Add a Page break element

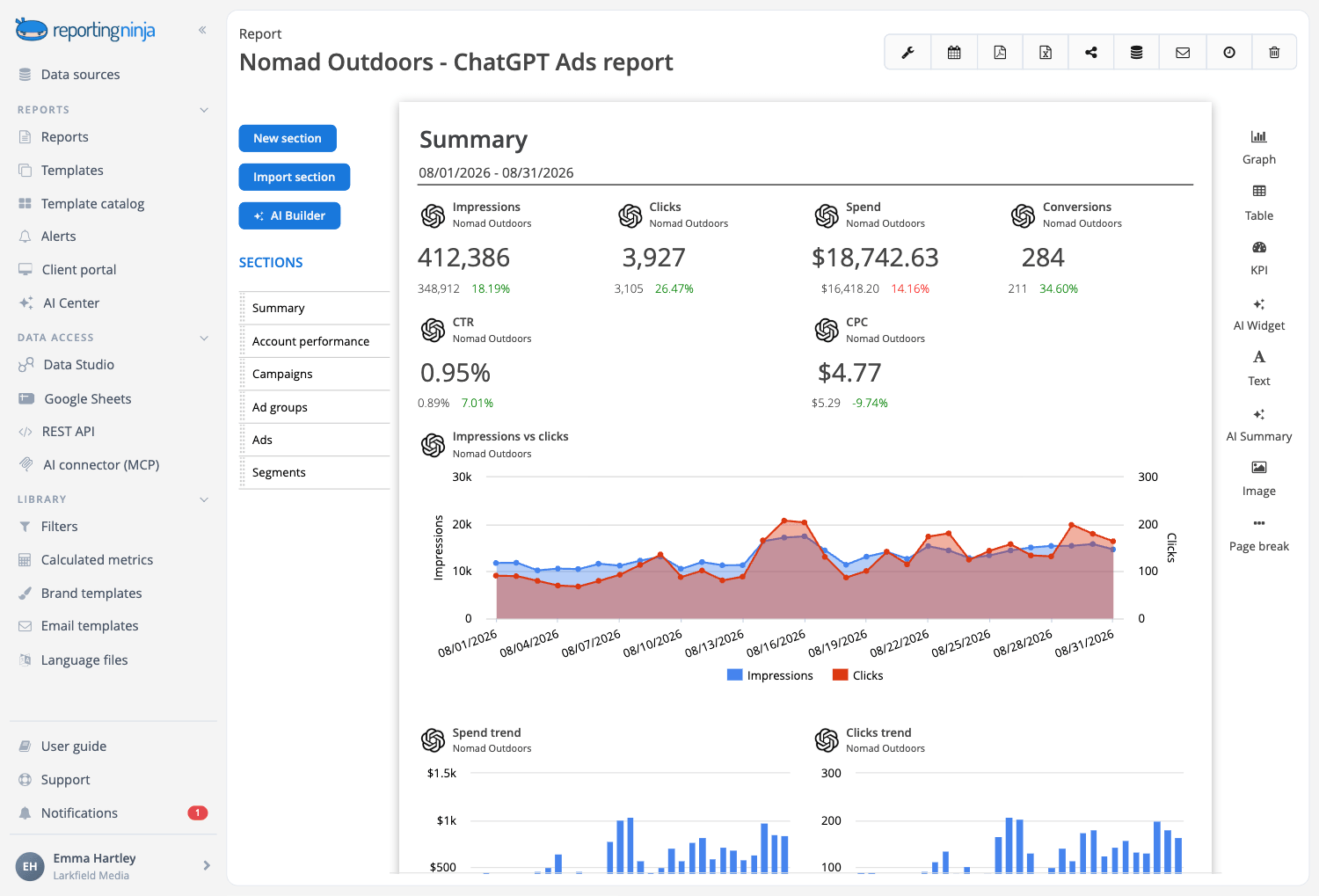click(1259, 534)
